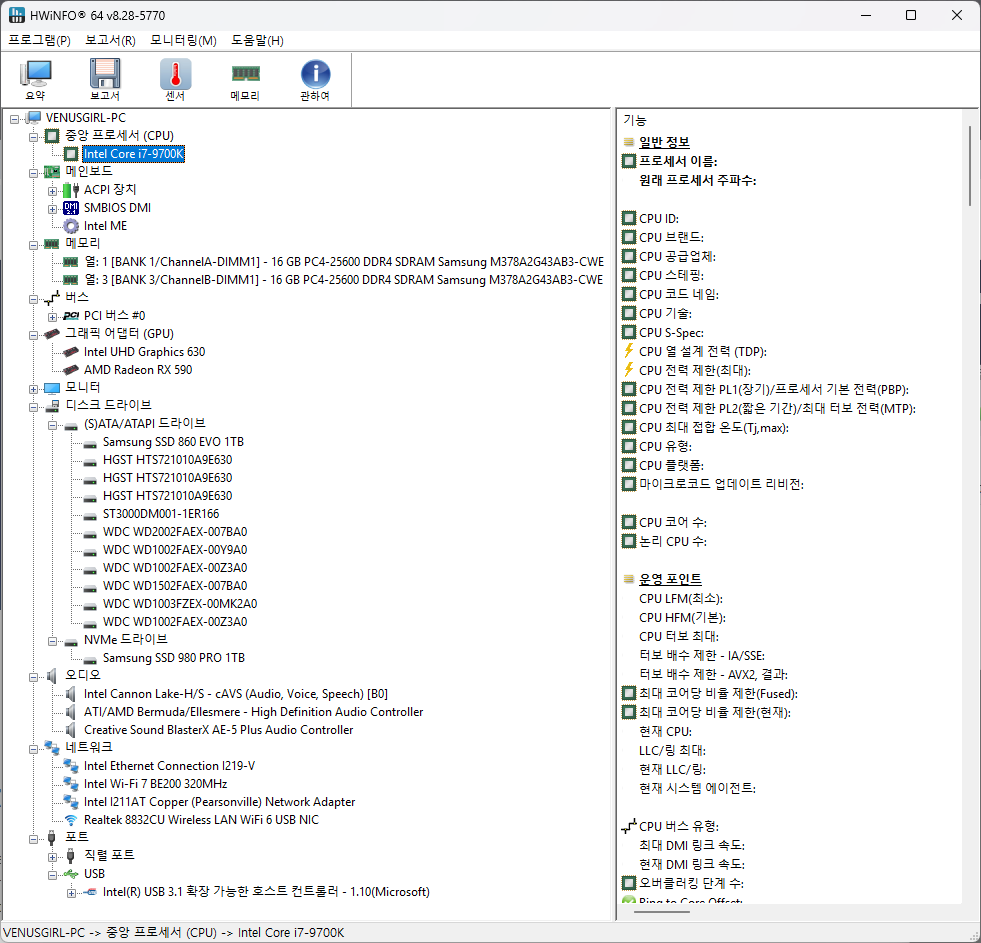
Task: Click the CPU 터보 최대: row
Action: (678, 636)
